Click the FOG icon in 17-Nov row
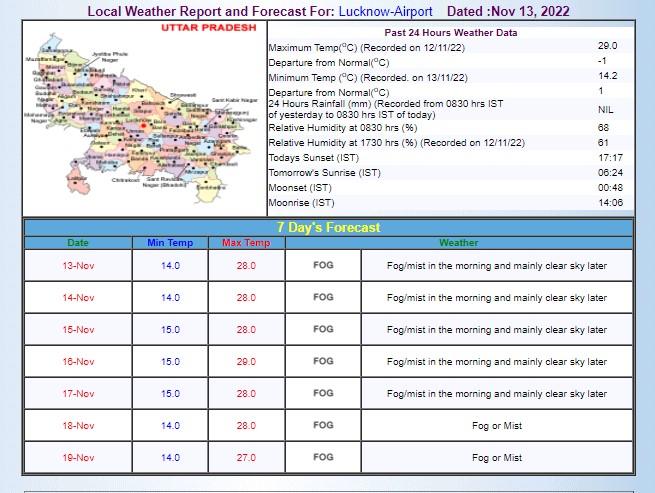Image resolution: width=655 pixels, height=493 pixels. tap(323, 393)
